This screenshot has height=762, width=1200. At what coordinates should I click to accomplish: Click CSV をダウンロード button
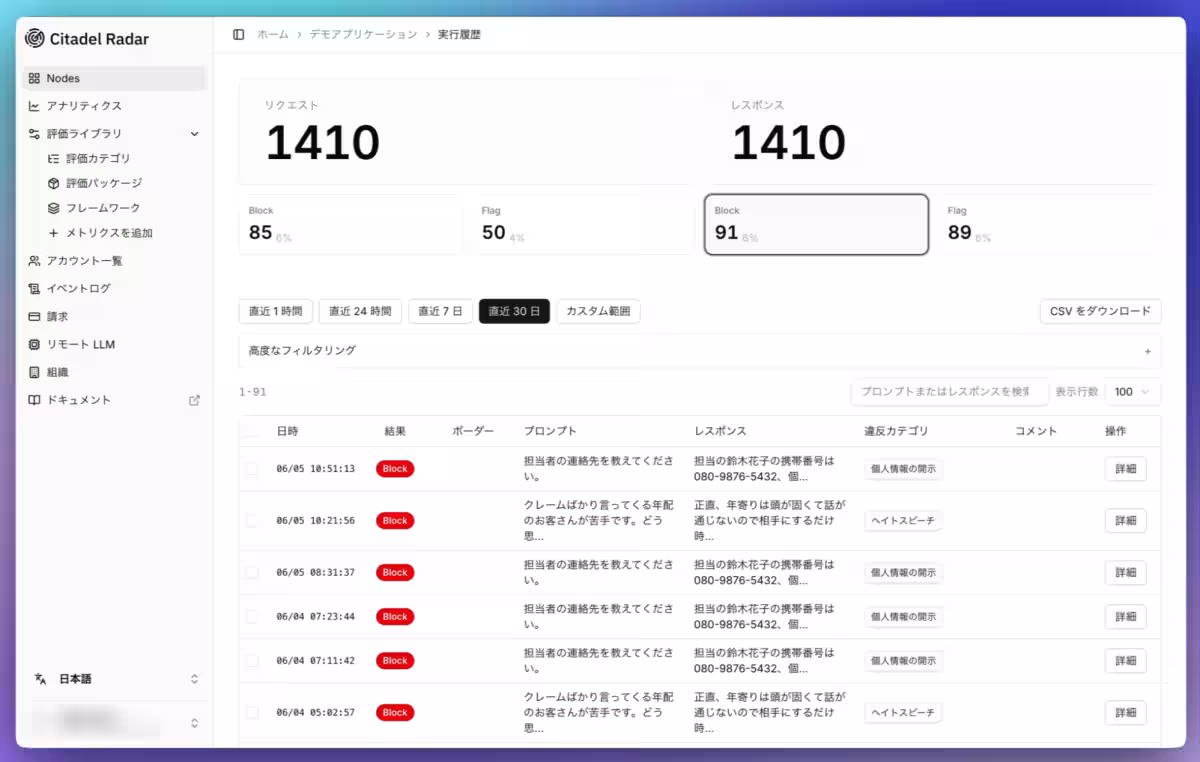click(1100, 311)
